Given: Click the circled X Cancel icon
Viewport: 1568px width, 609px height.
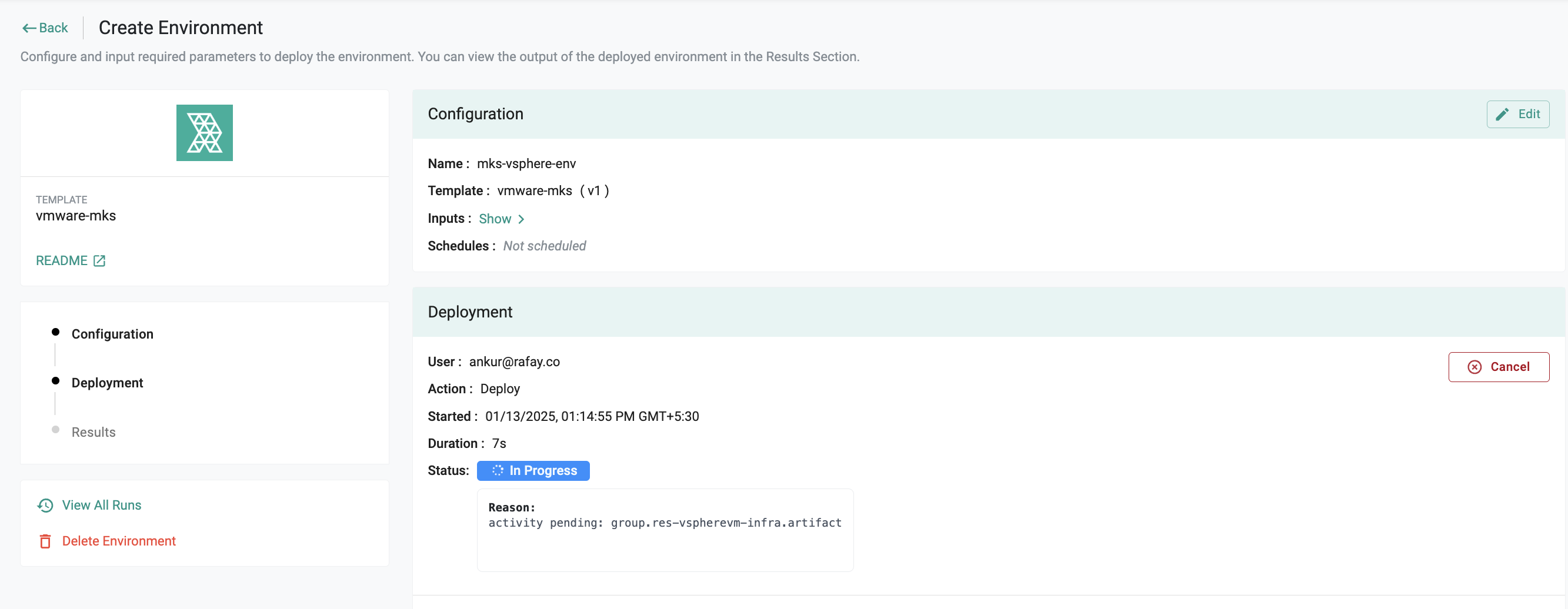Looking at the screenshot, I should click(1474, 367).
